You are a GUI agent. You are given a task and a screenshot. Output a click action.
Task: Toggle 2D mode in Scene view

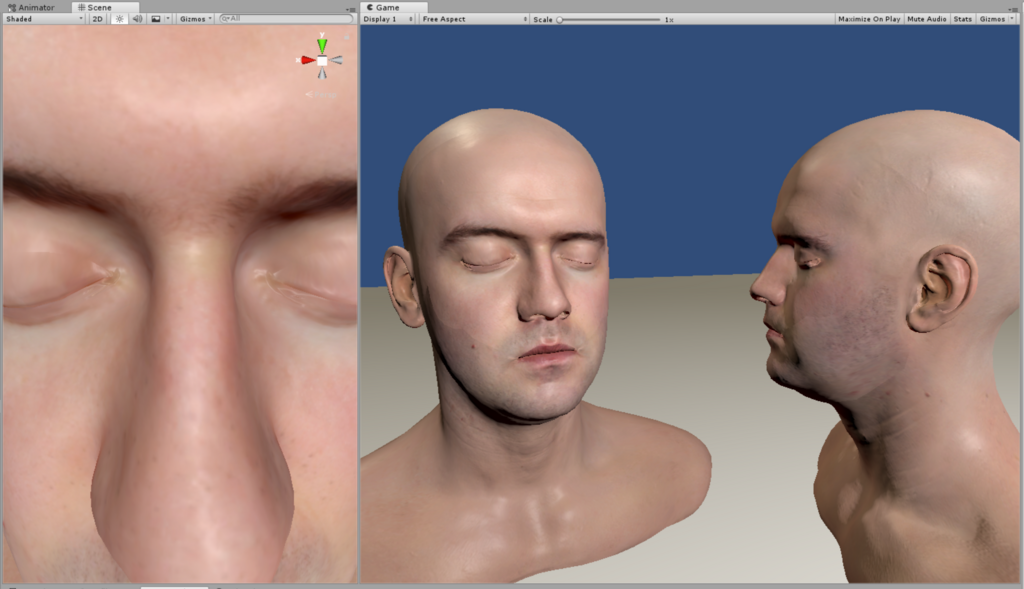97,19
